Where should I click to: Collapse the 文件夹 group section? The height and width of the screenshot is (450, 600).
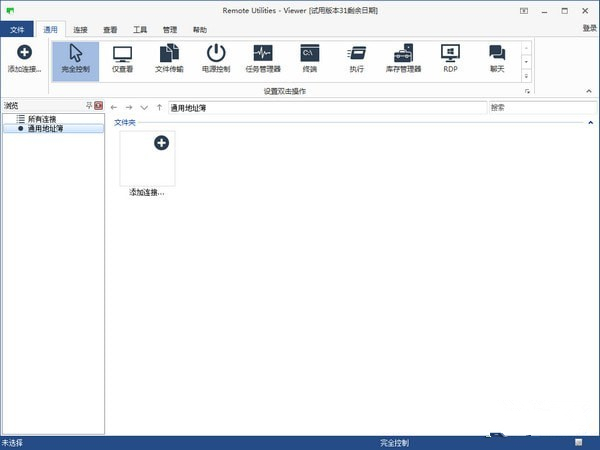tap(590, 123)
